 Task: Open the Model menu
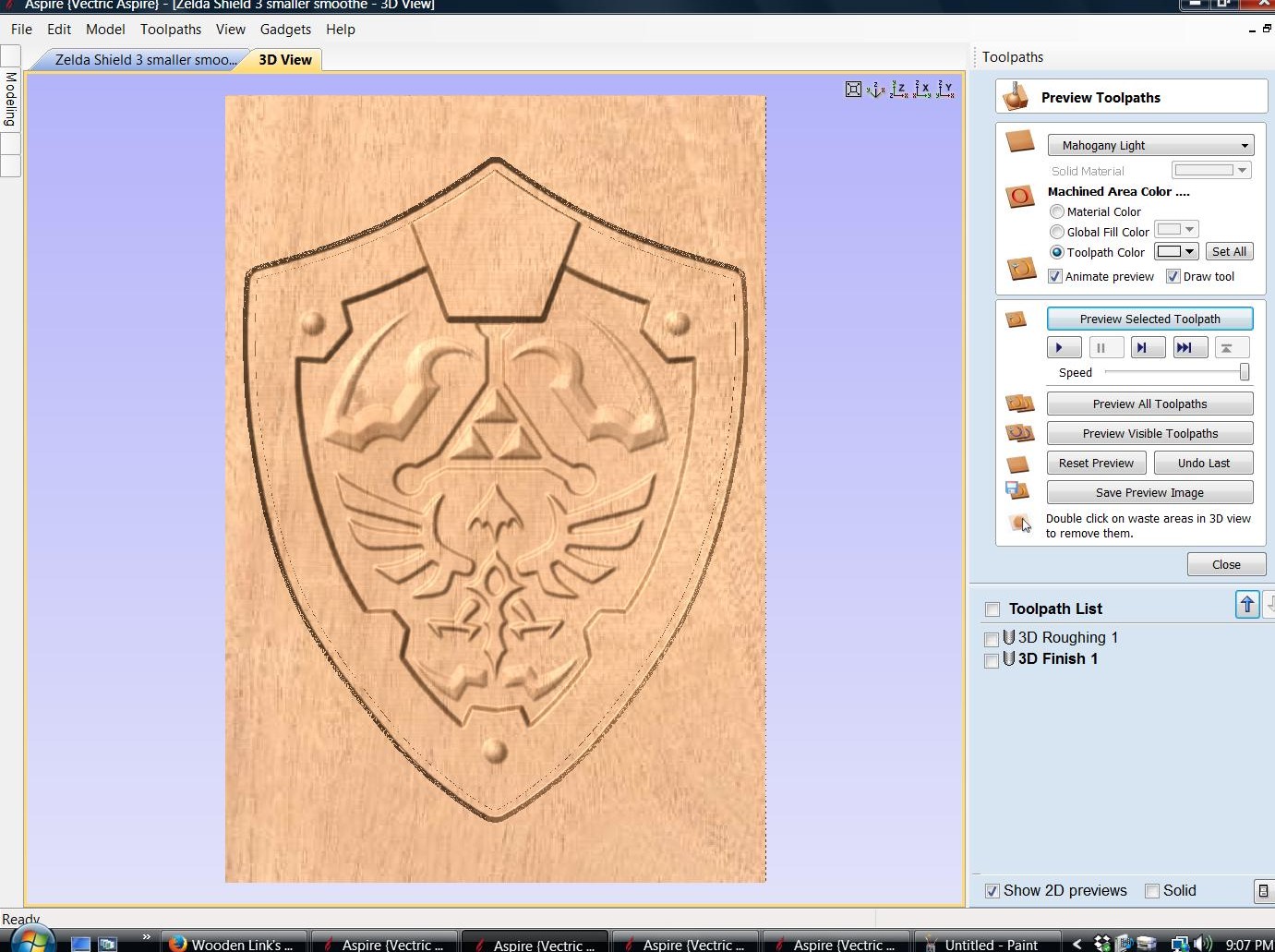coord(105,30)
